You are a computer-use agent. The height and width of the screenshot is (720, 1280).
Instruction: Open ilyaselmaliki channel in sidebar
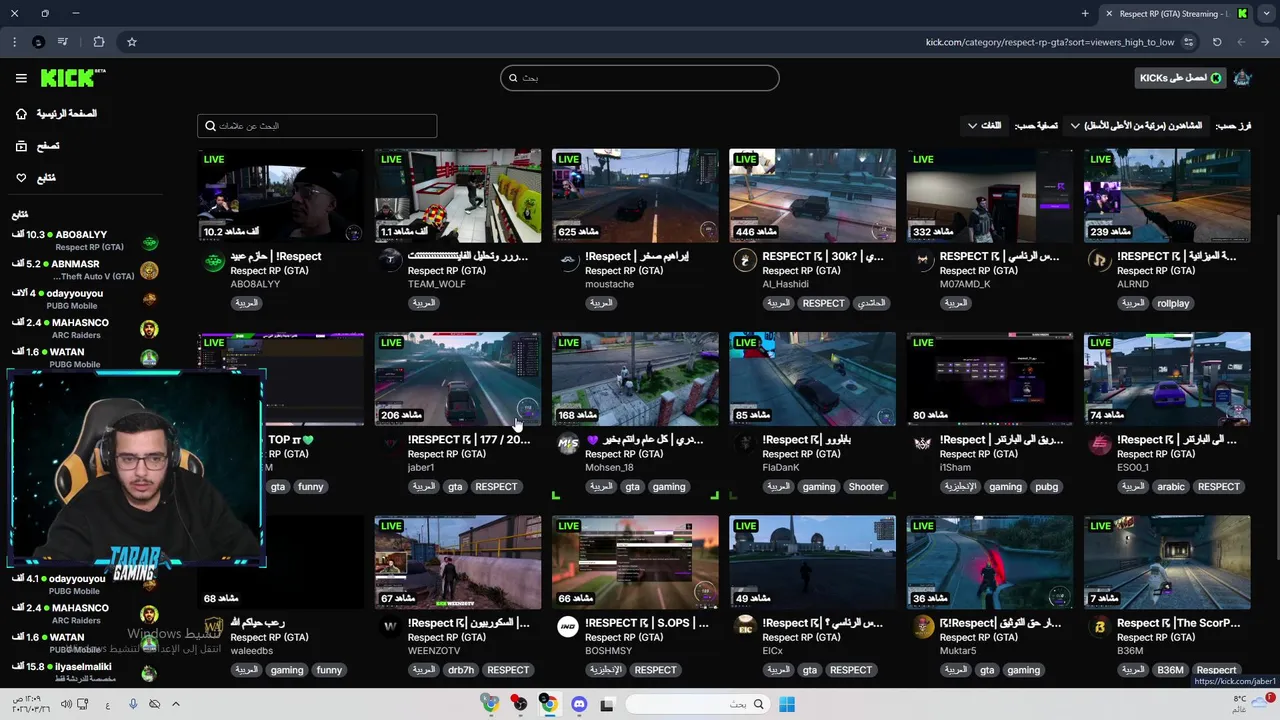84,672
